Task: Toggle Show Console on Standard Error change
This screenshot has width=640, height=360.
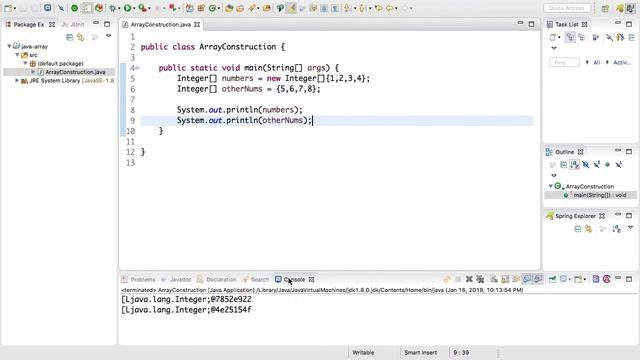Action: click(538, 279)
